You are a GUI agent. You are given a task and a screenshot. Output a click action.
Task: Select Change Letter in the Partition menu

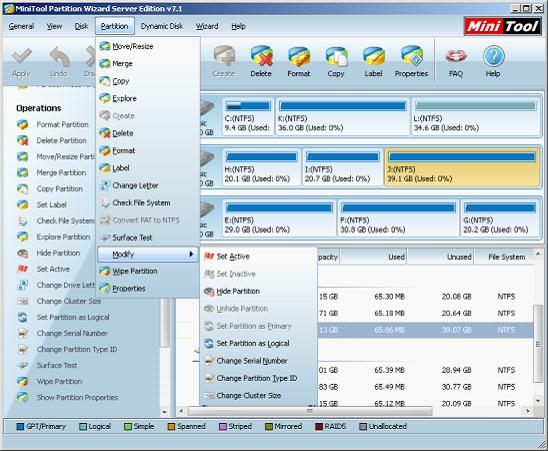[135, 186]
